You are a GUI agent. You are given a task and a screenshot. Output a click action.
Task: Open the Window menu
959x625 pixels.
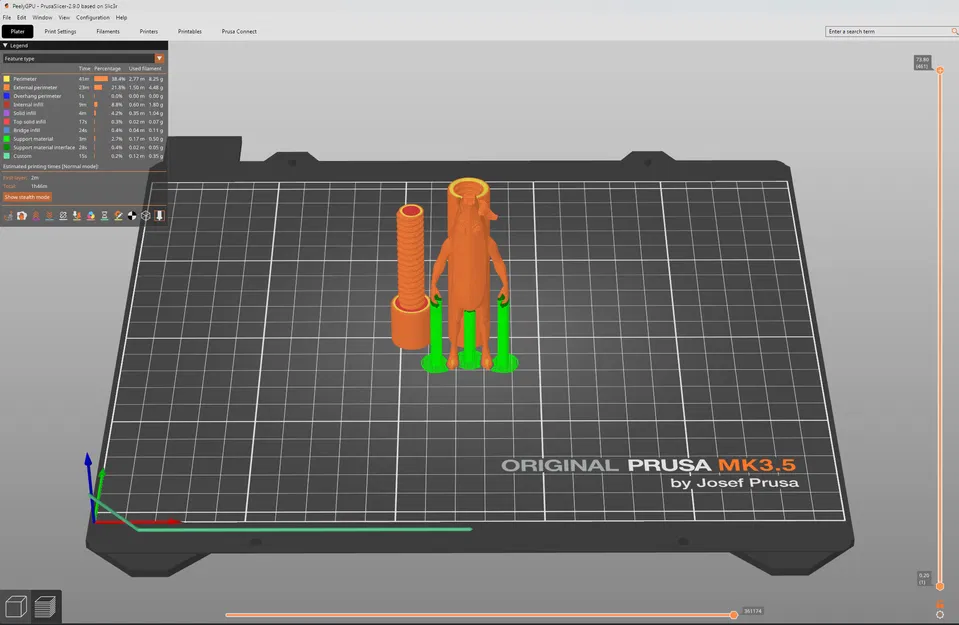[42, 18]
